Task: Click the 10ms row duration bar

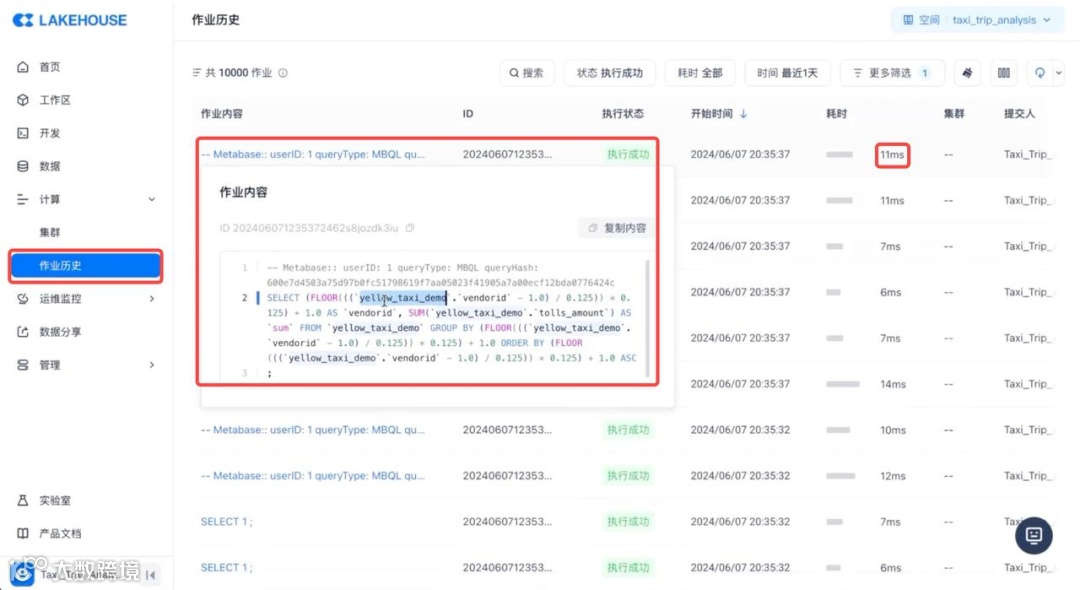Action: pos(838,430)
